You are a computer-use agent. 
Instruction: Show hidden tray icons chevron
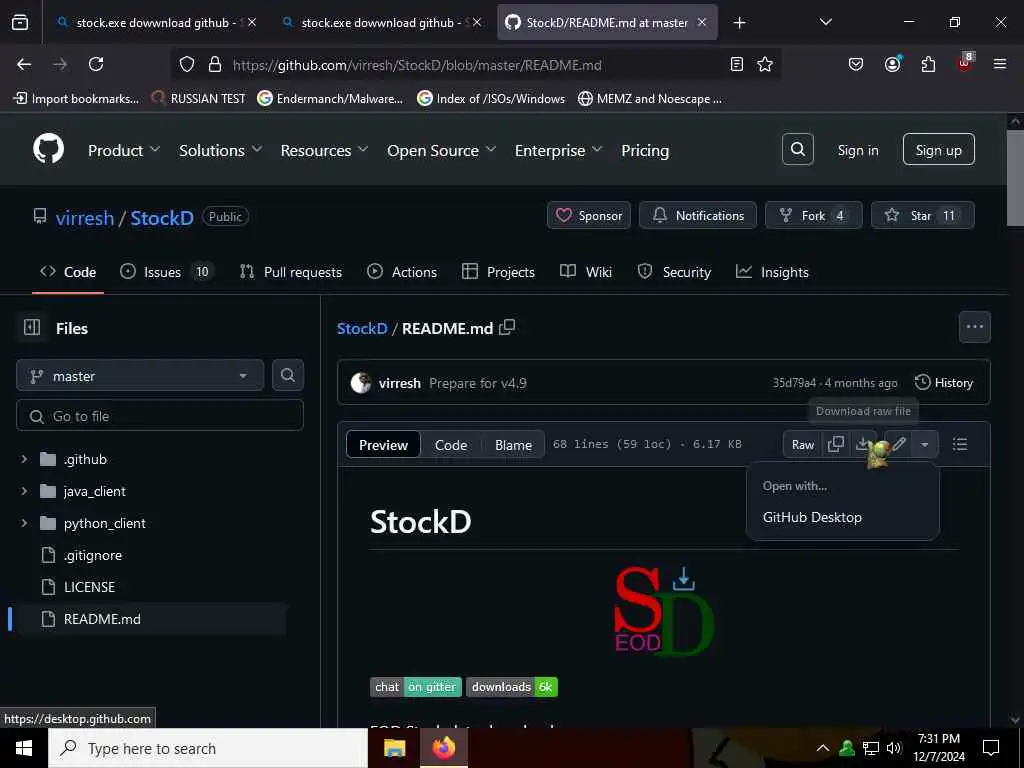pyautogui.click(x=823, y=748)
